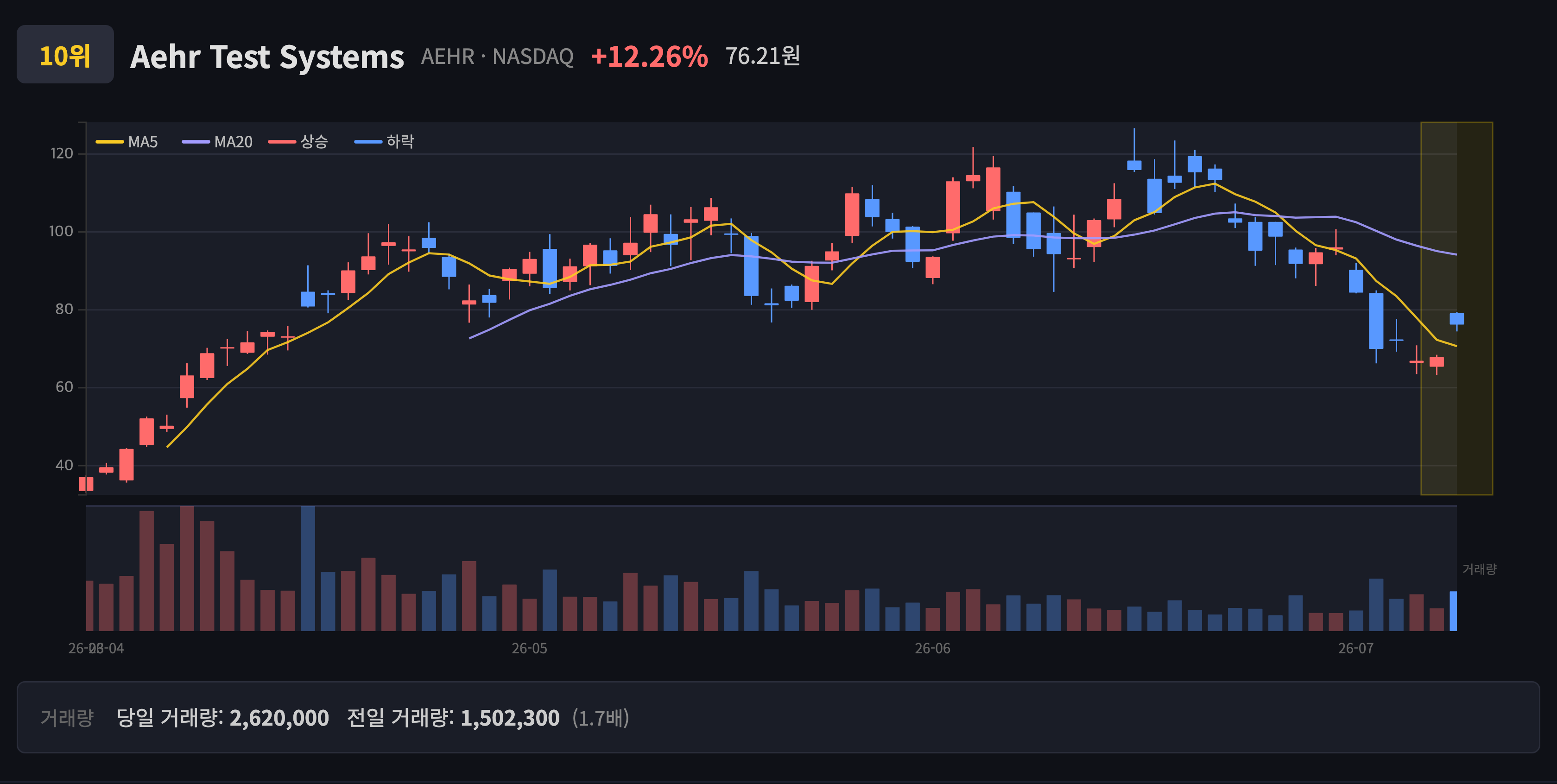Select the 당일 거래량: 2,620,000 text

(222, 718)
